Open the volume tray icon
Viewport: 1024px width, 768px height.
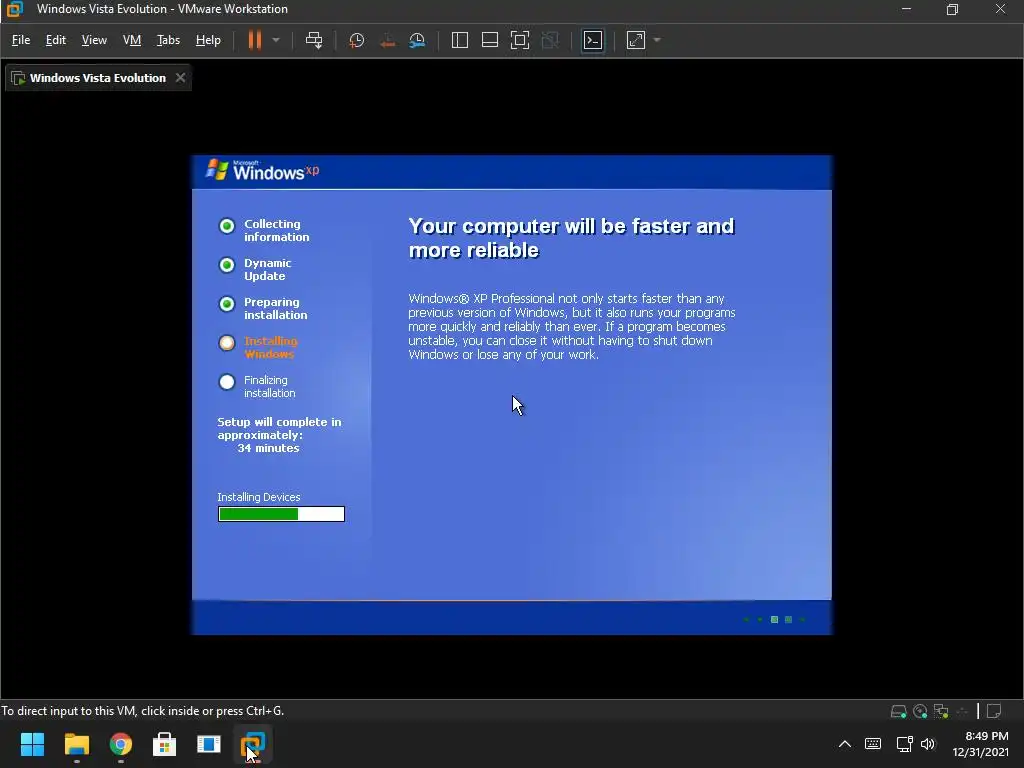pyautogui.click(x=928, y=744)
